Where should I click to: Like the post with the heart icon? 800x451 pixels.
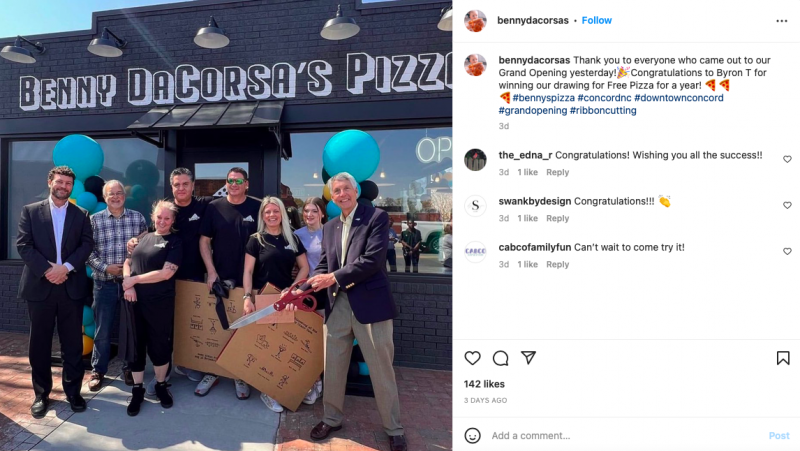click(x=472, y=358)
